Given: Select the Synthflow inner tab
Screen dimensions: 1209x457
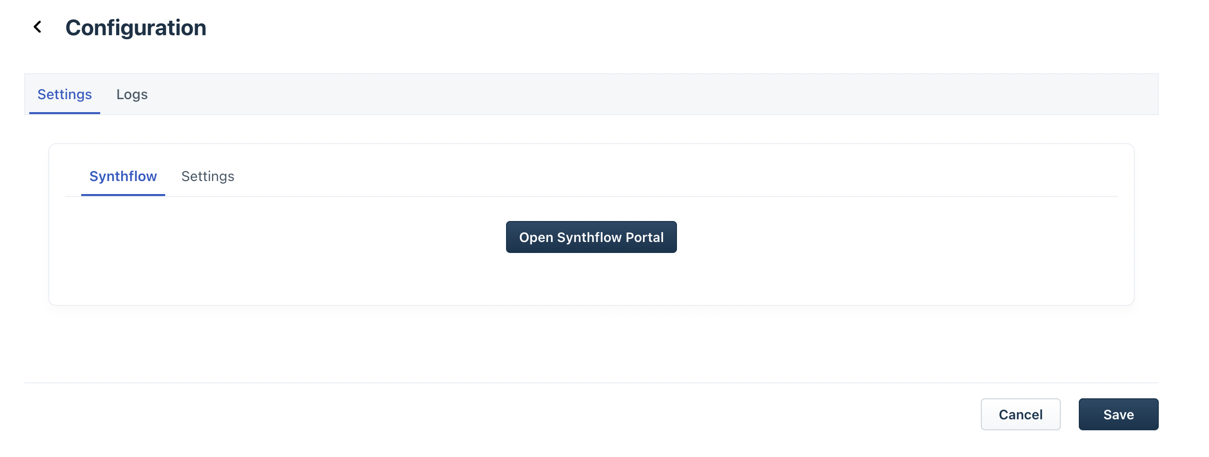Looking at the screenshot, I should coord(123,176).
